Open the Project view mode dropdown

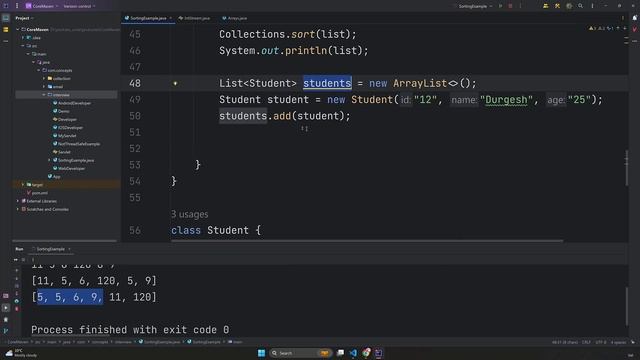(24, 18)
